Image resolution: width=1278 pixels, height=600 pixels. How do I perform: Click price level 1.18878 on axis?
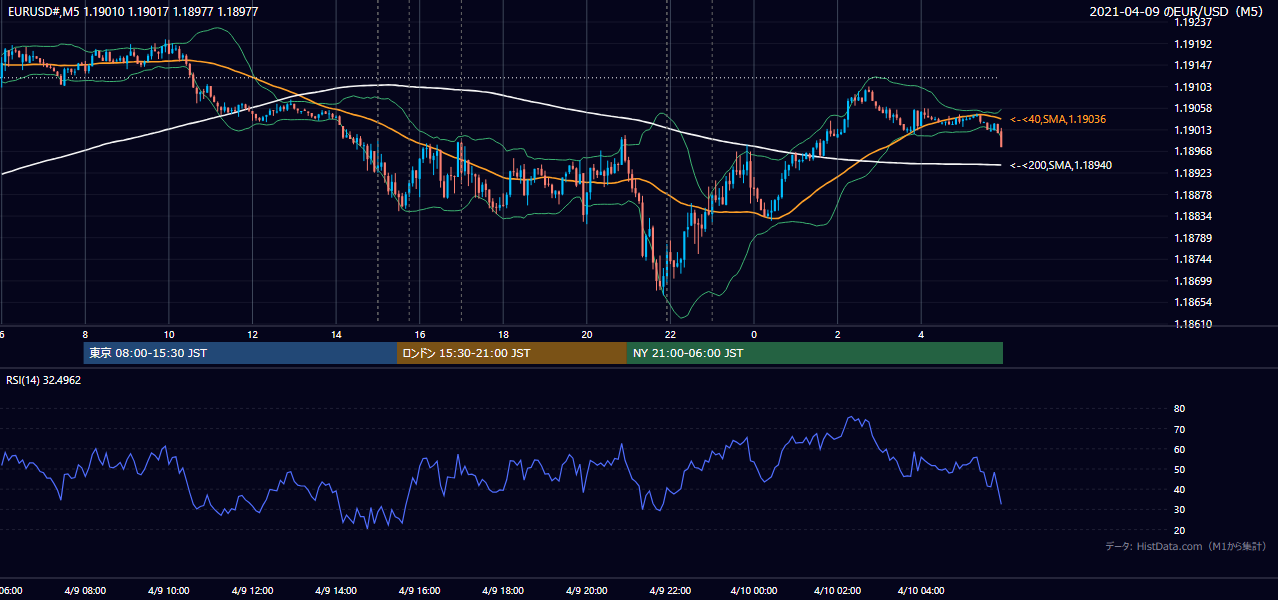[x=1194, y=195]
